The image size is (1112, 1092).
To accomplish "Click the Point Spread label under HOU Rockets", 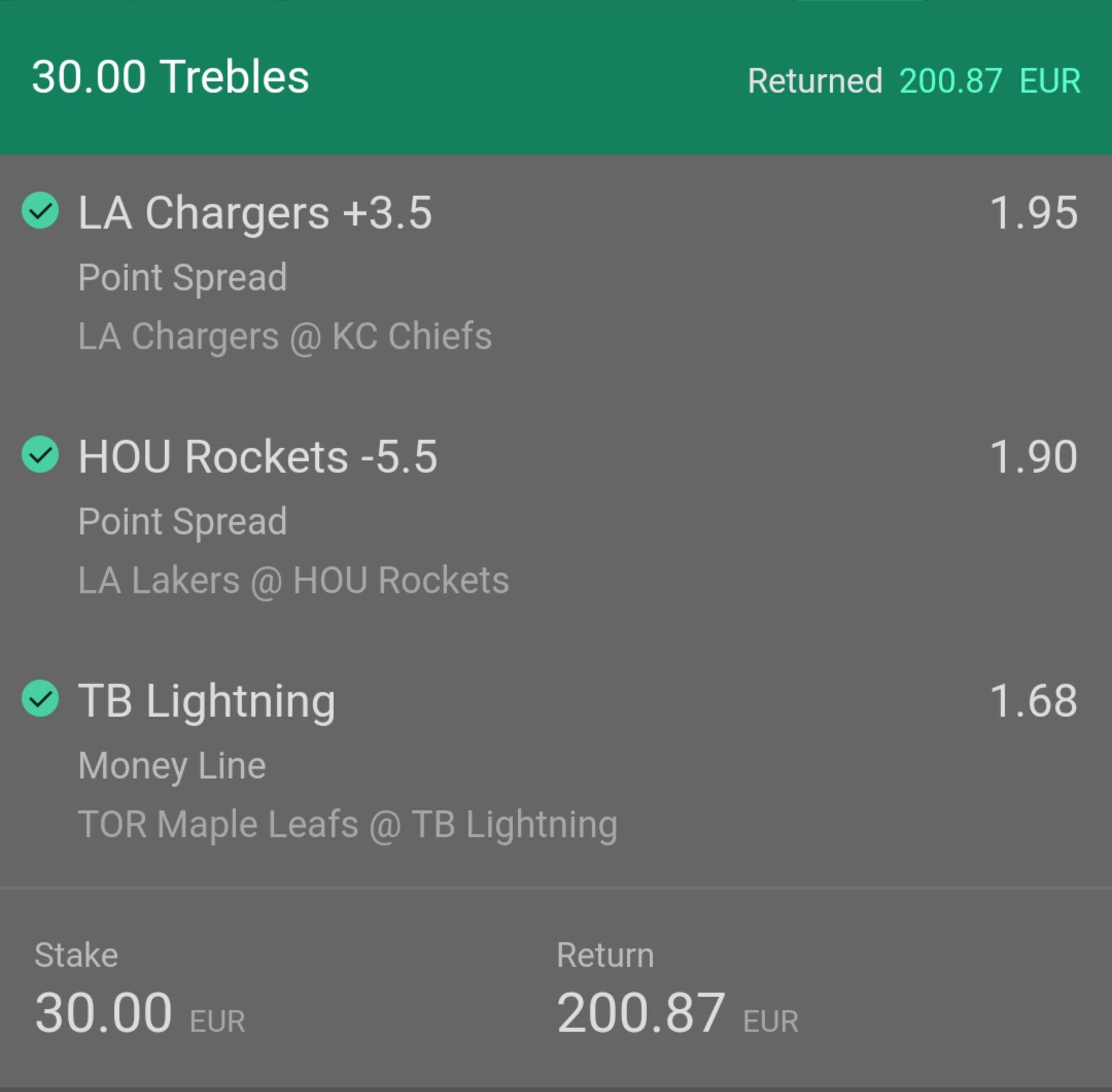I will tap(183, 523).
